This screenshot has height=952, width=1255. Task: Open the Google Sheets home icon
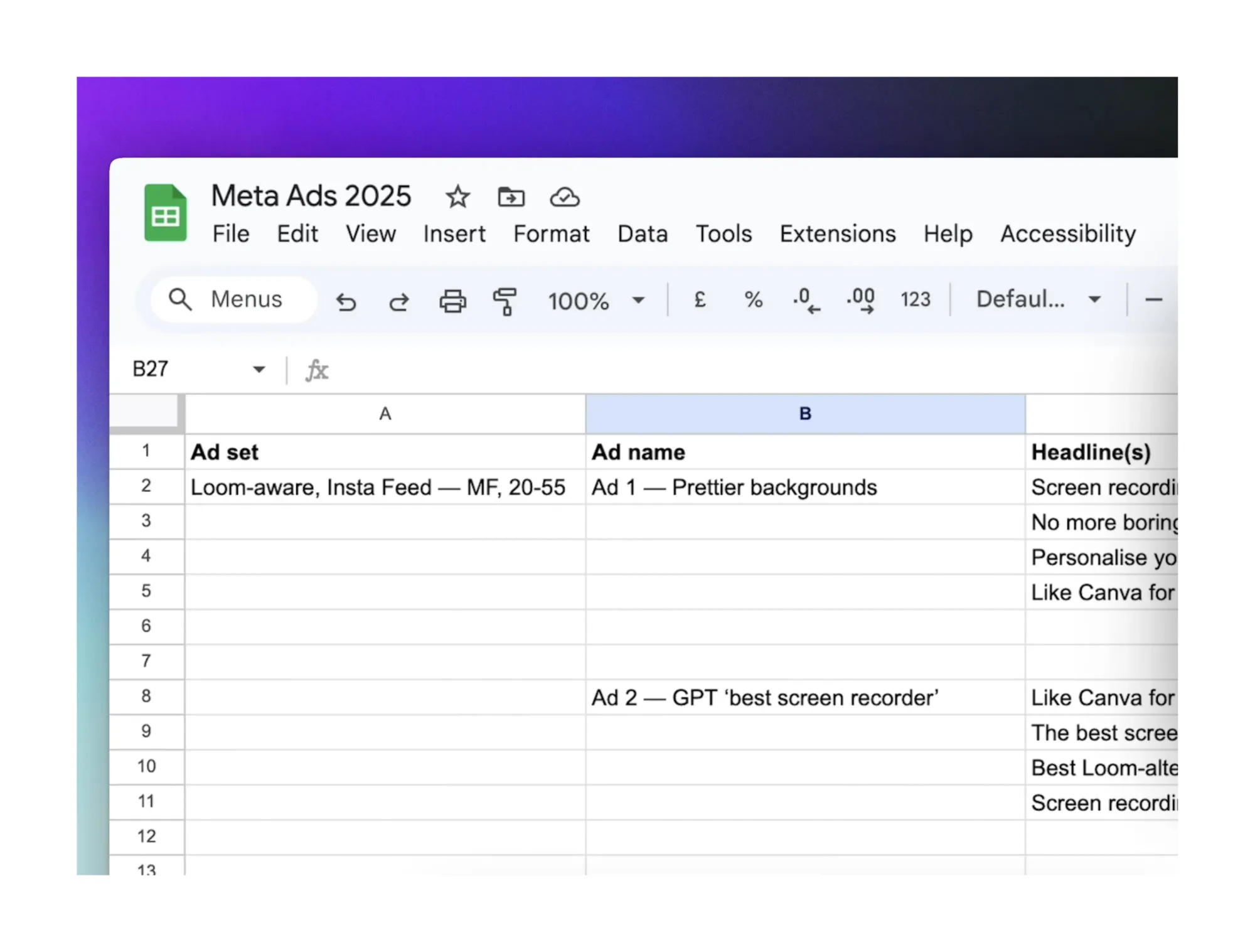[166, 213]
